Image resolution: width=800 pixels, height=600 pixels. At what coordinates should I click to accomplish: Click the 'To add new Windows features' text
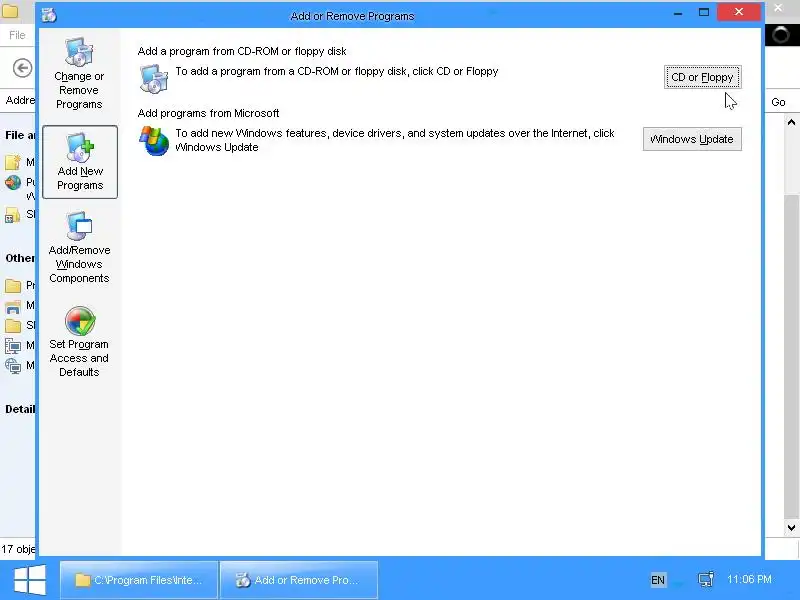[395, 140]
